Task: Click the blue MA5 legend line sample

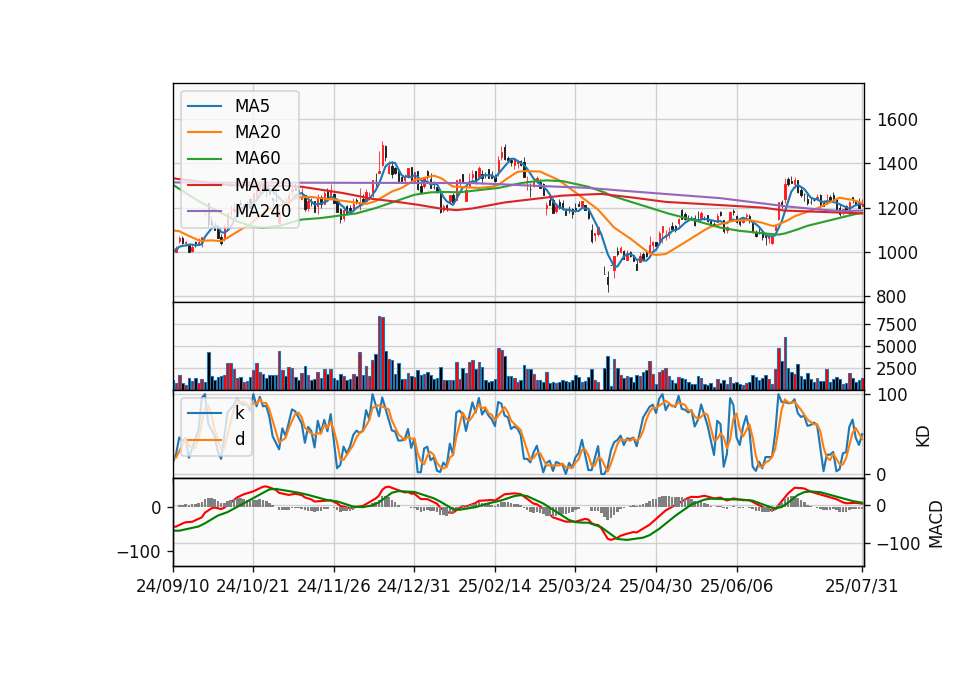Action: click(204, 106)
